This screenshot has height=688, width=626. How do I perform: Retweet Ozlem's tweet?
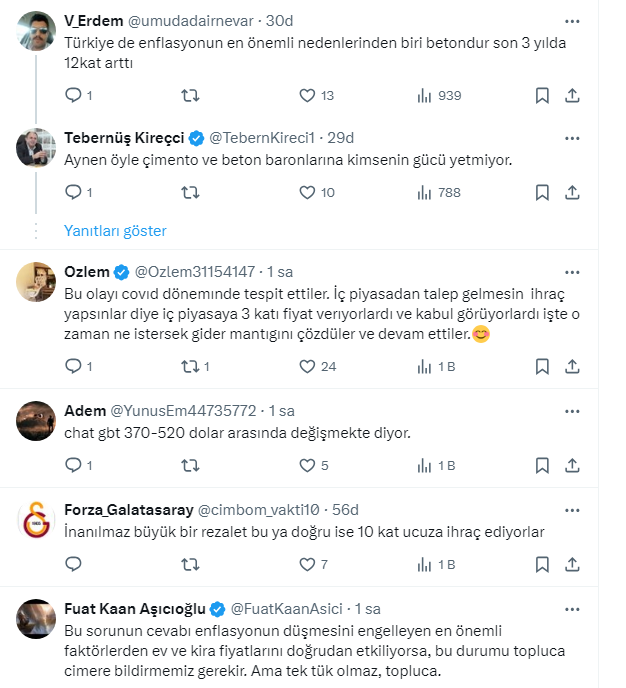point(190,367)
